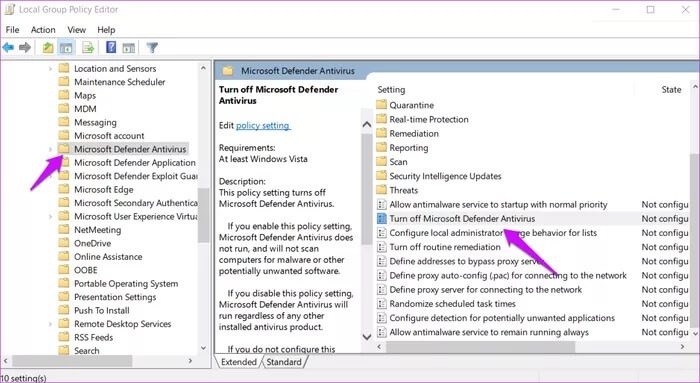Select Microsoft Defender Application Guard tree item

(135, 162)
